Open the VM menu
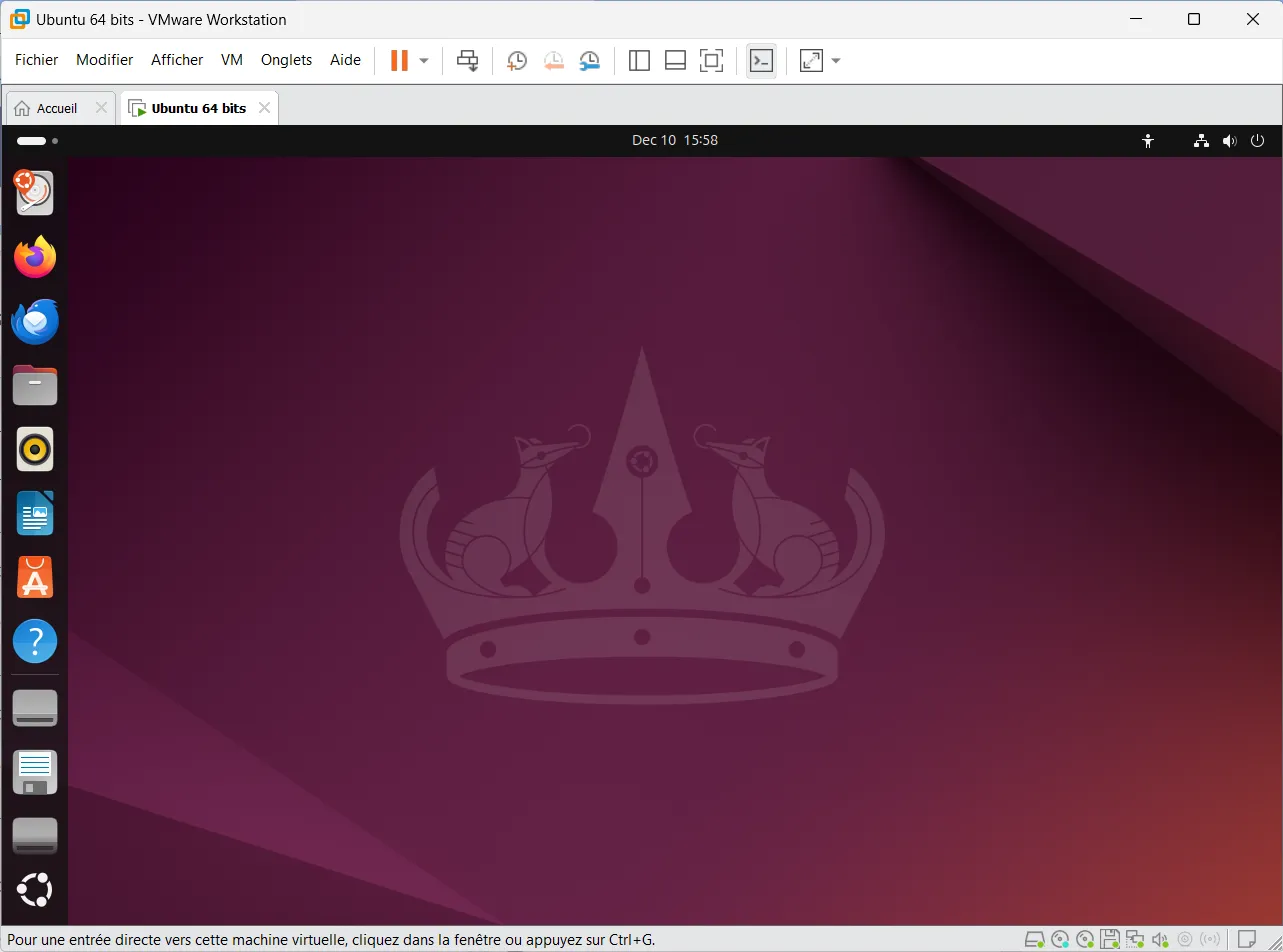The height and width of the screenshot is (952, 1283). [232, 60]
